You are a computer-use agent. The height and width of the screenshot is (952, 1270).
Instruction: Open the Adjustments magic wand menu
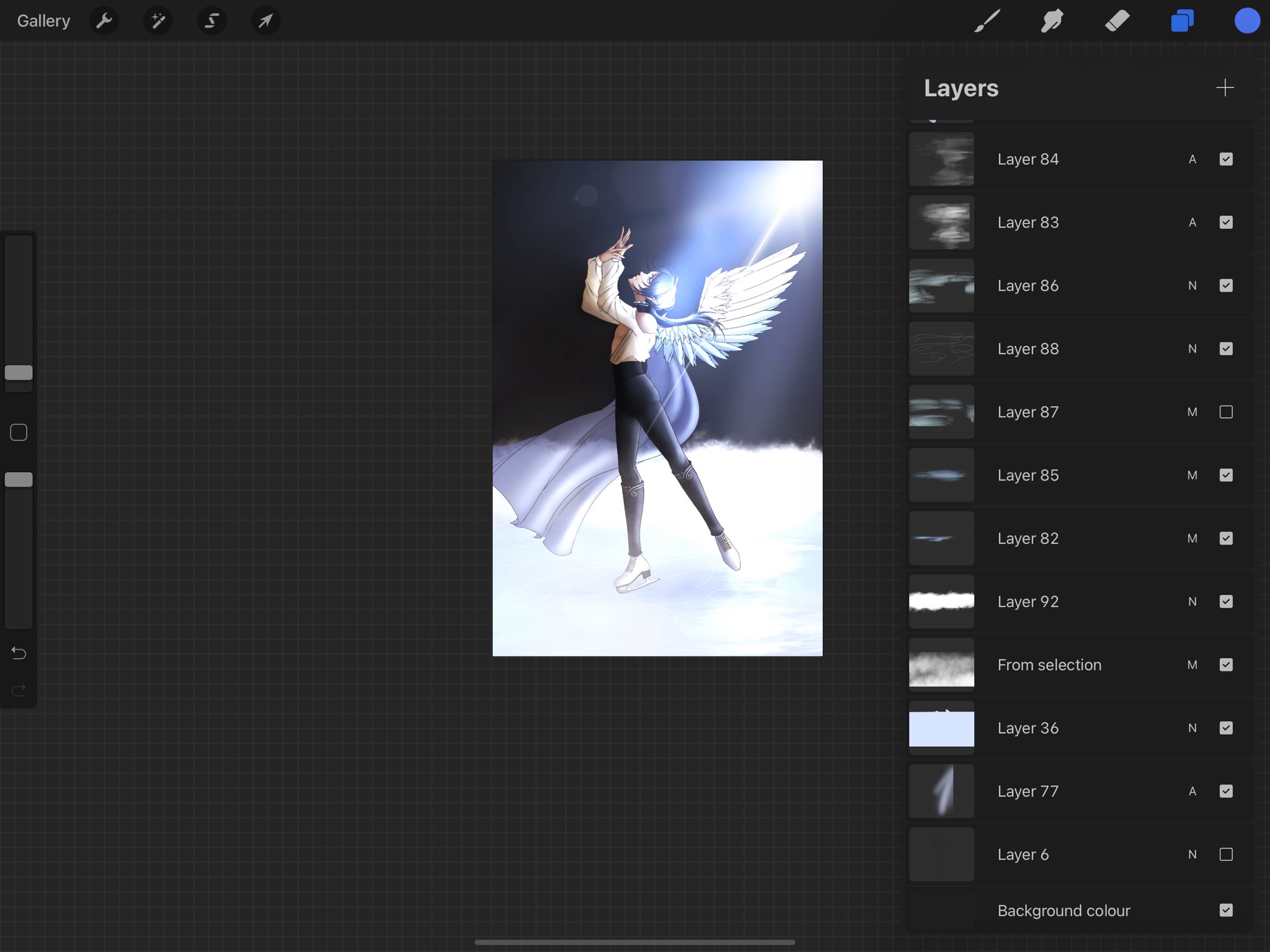pos(158,21)
